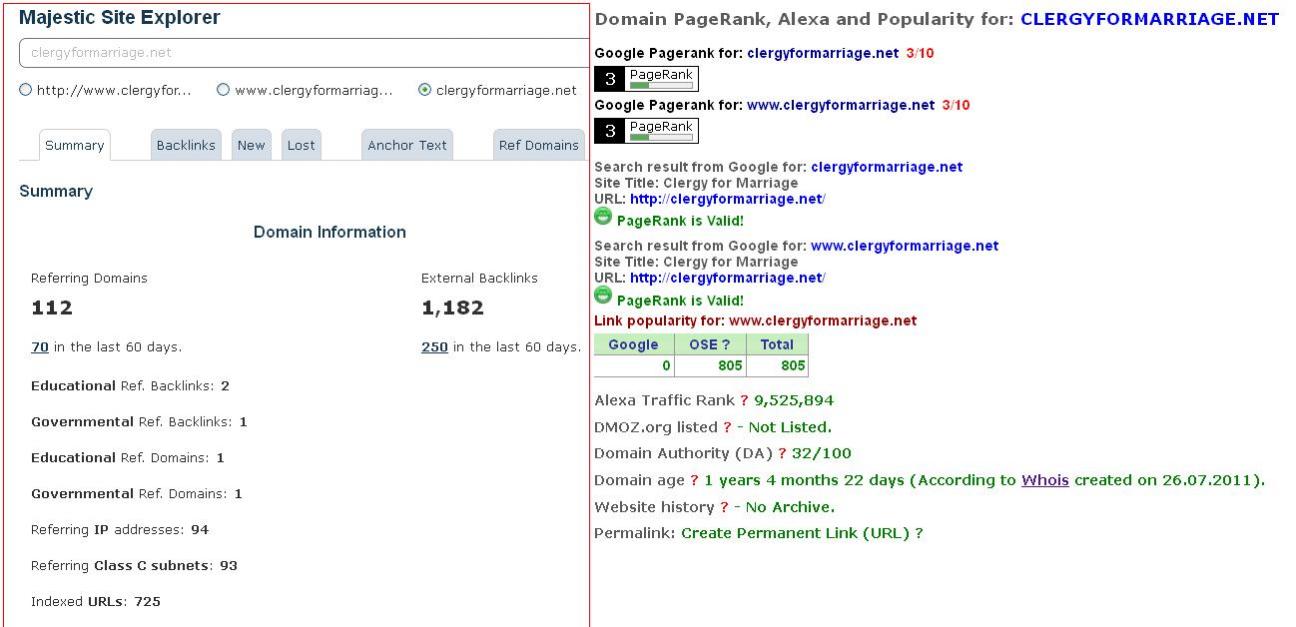Click www.clergyformarriage.net in the second Google Pagerank line
Screen dimensions: 1296x627
pos(841,105)
